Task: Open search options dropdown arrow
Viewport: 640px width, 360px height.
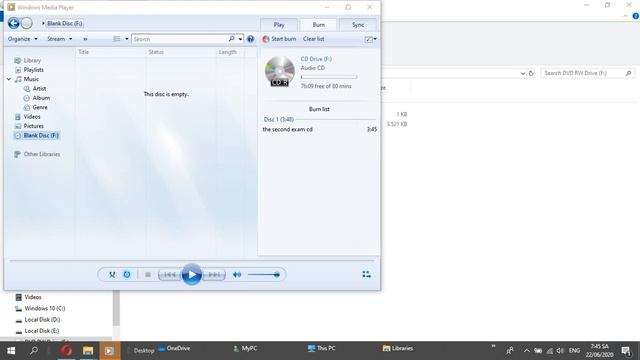Action: tap(240, 39)
